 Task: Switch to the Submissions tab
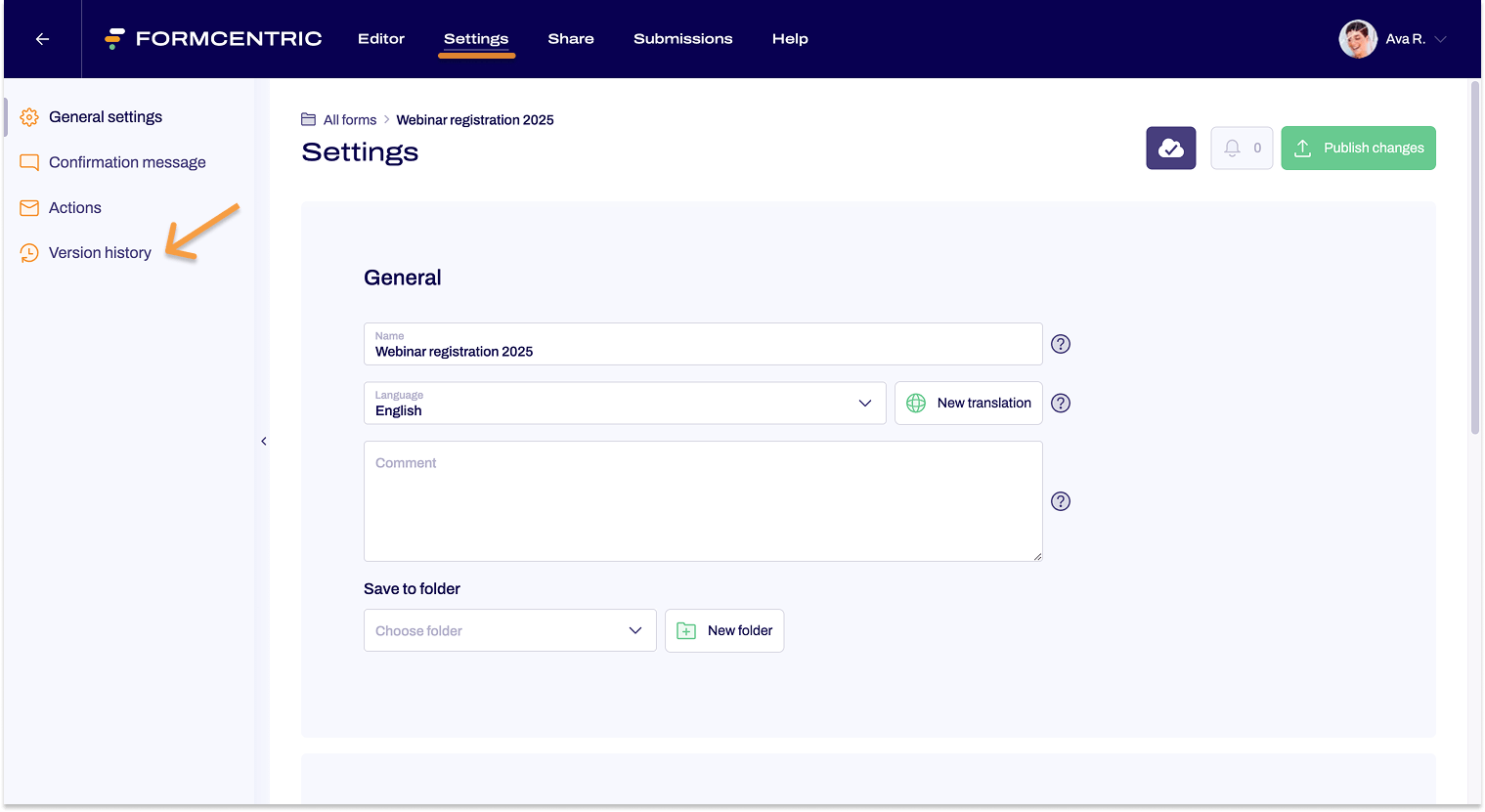pyautogui.click(x=682, y=39)
